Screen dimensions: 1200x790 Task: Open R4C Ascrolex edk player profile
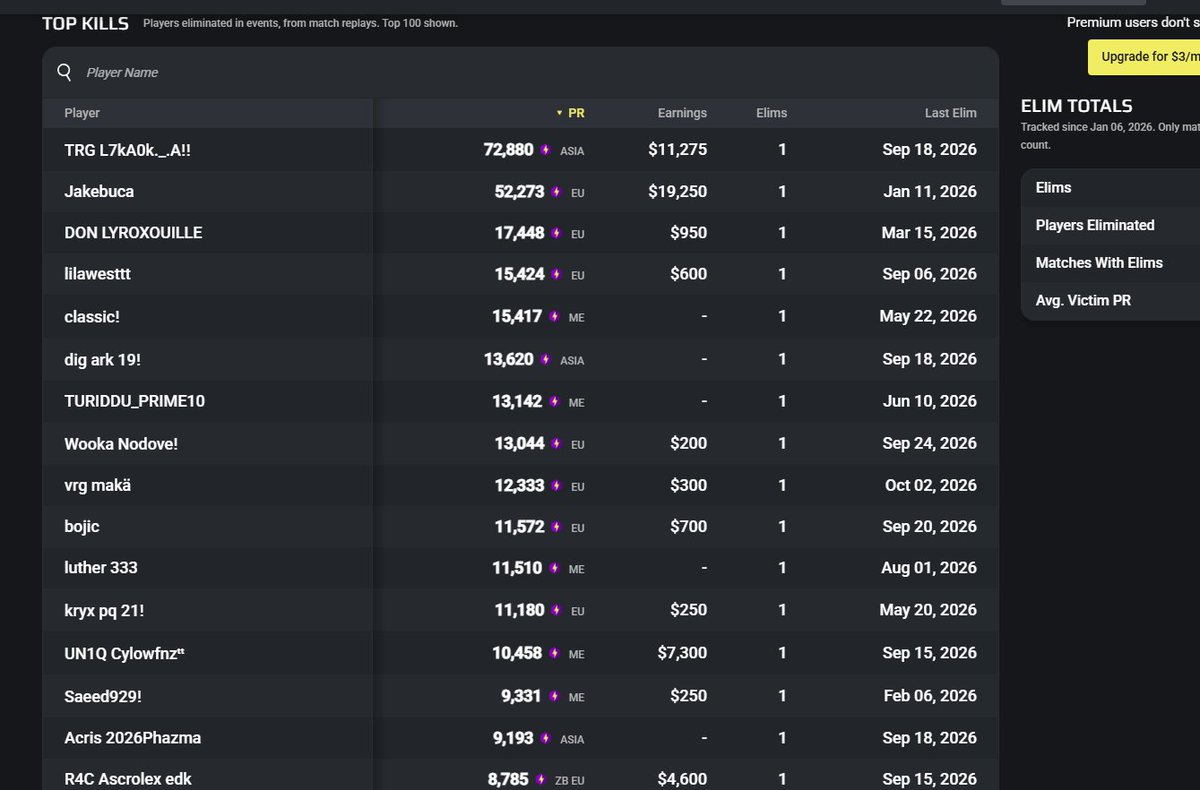pos(128,778)
